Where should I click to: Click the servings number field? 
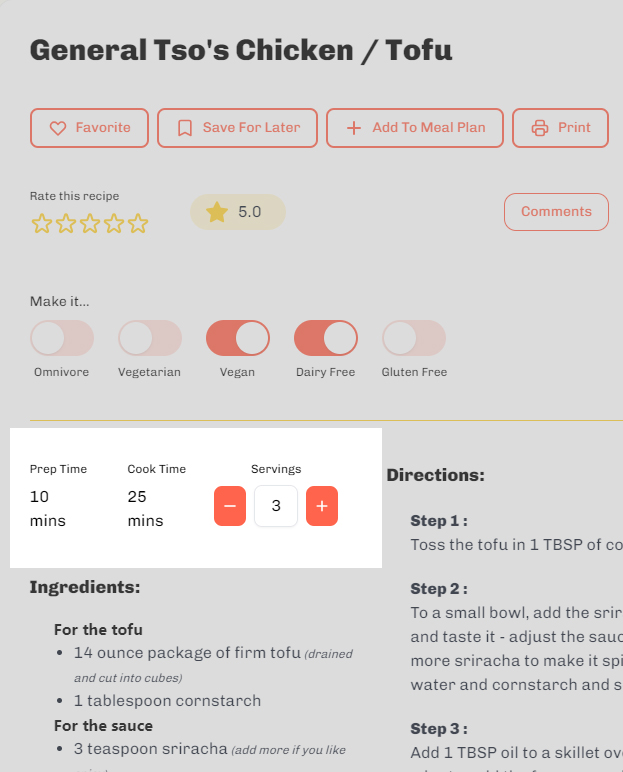pyautogui.click(x=276, y=506)
